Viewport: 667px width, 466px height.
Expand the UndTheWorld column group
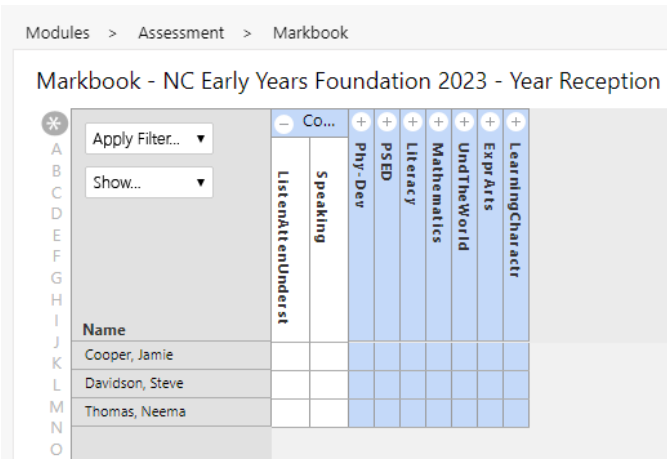coord(464,122)
